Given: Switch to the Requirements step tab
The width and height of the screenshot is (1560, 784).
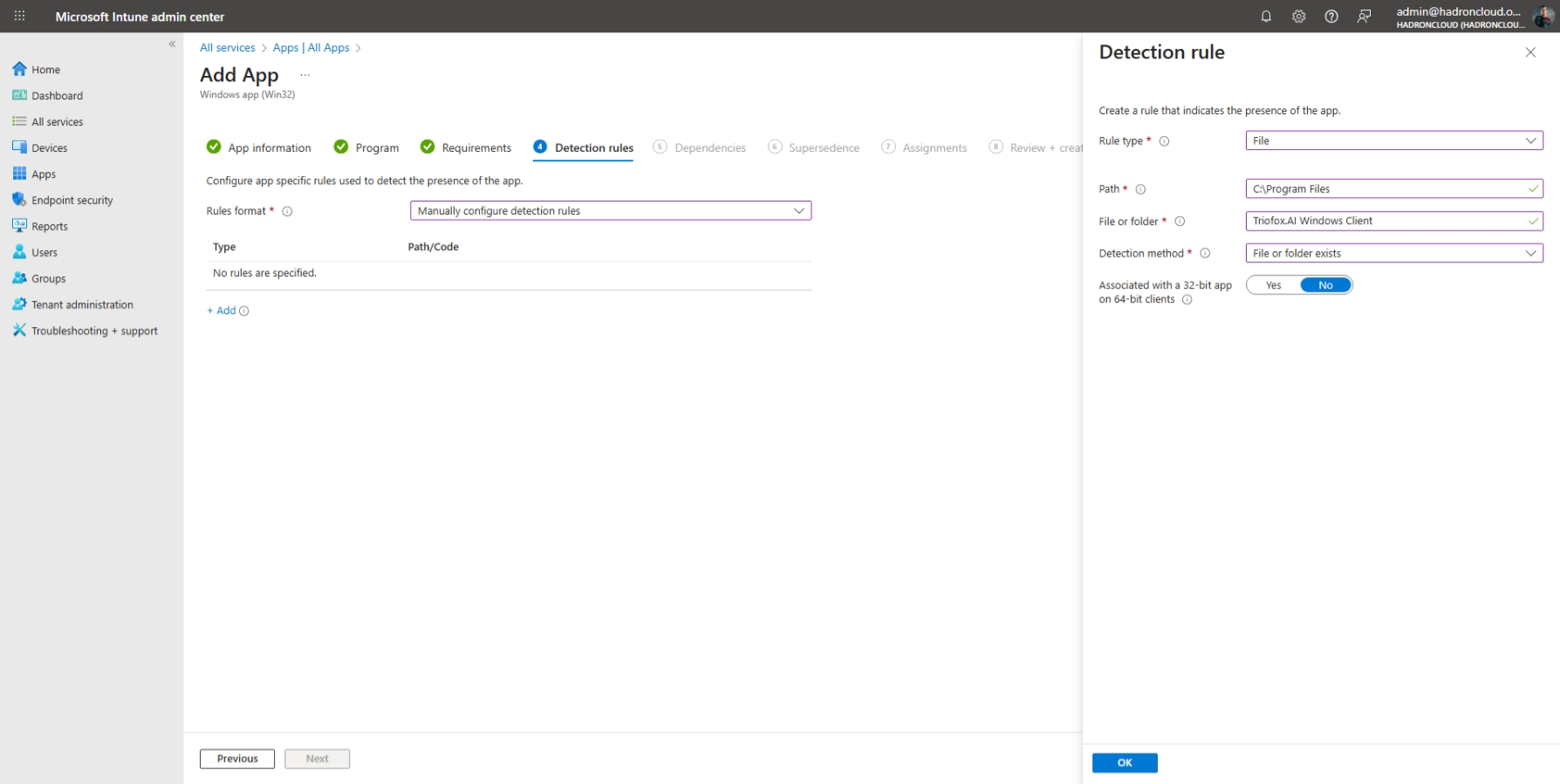Looking at the screenshot, I should [466, 147].
